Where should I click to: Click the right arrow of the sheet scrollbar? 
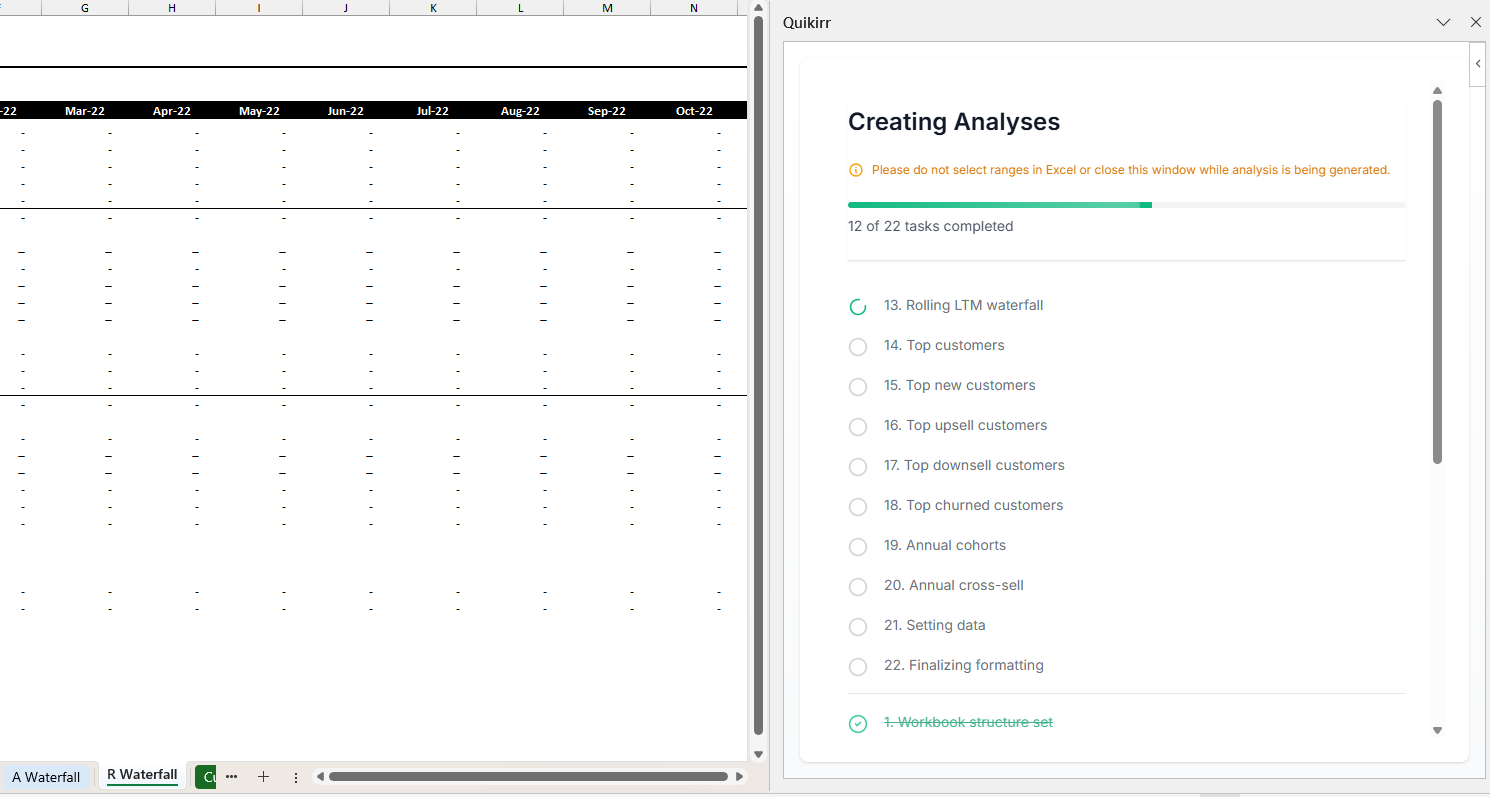tap(739, 776)
